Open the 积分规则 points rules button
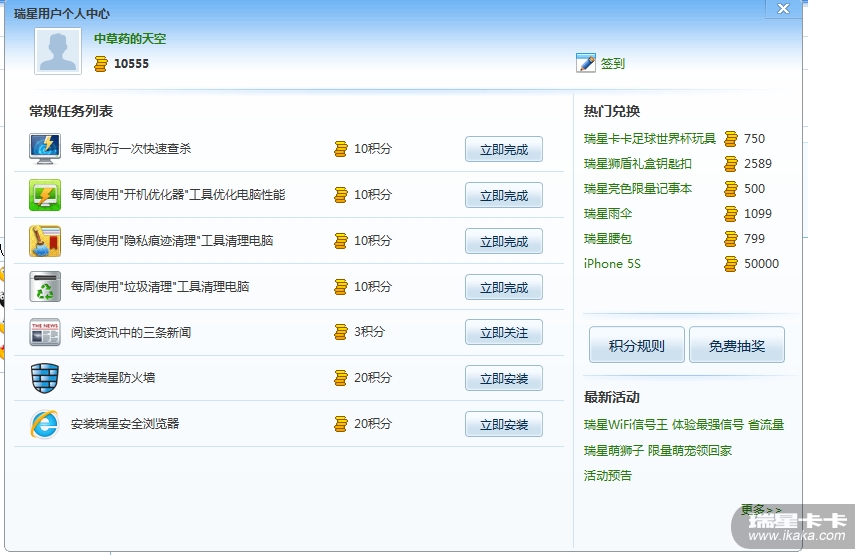Viewport: 864px width, 555px height. click(636, 345)
